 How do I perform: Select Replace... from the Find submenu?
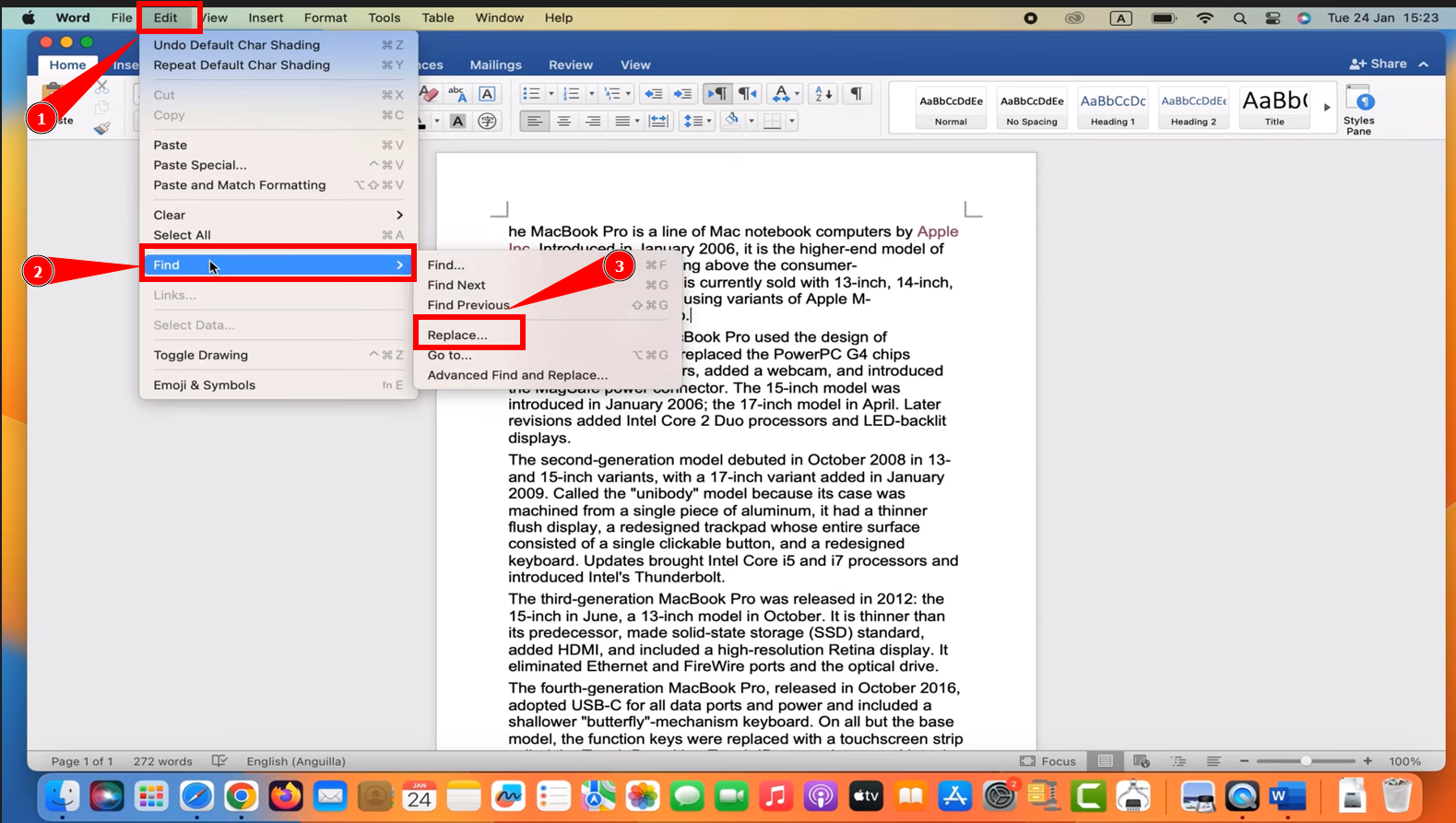click(457, 335)
